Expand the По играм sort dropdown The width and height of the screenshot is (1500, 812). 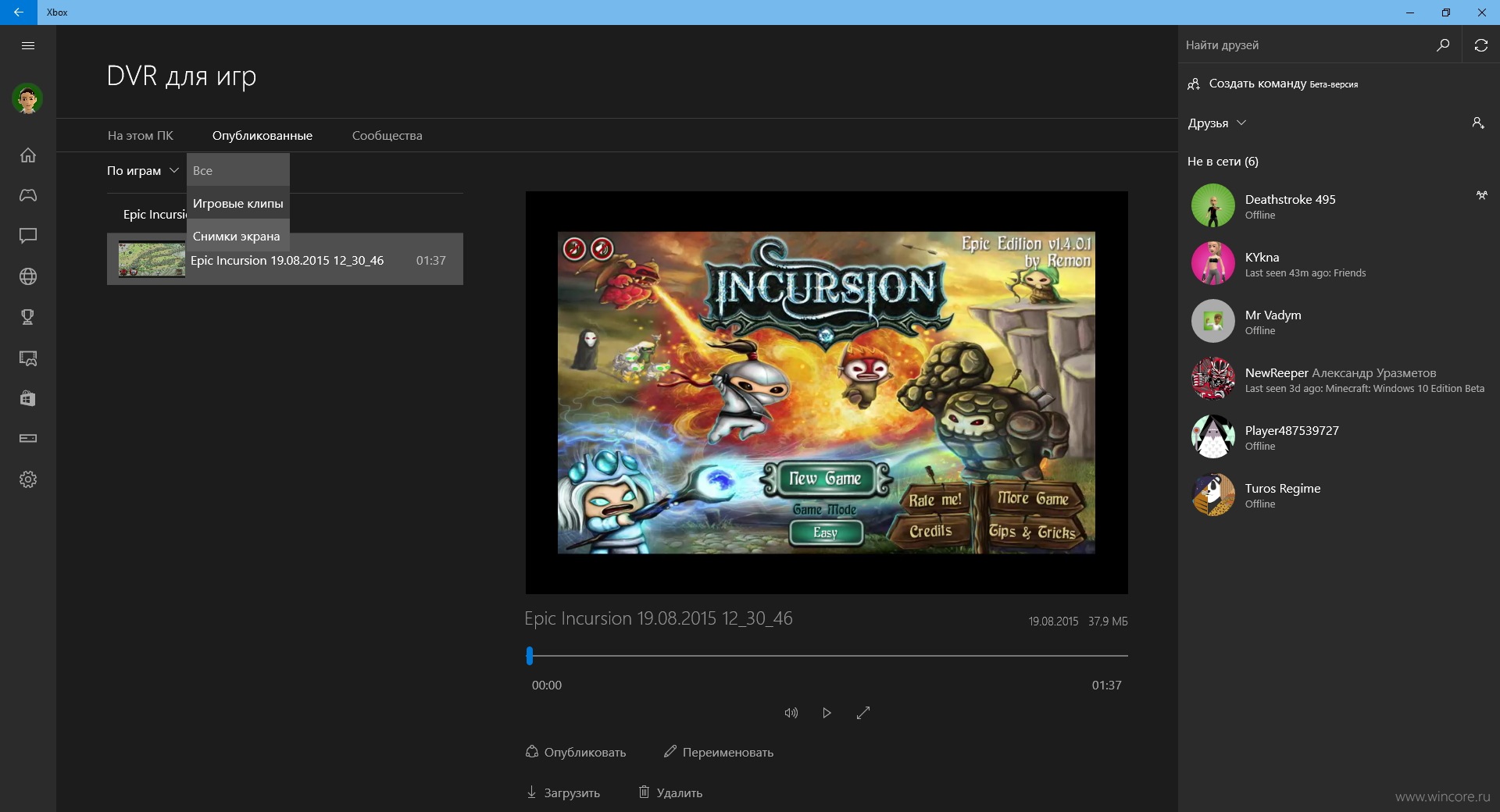click(143, 170)
